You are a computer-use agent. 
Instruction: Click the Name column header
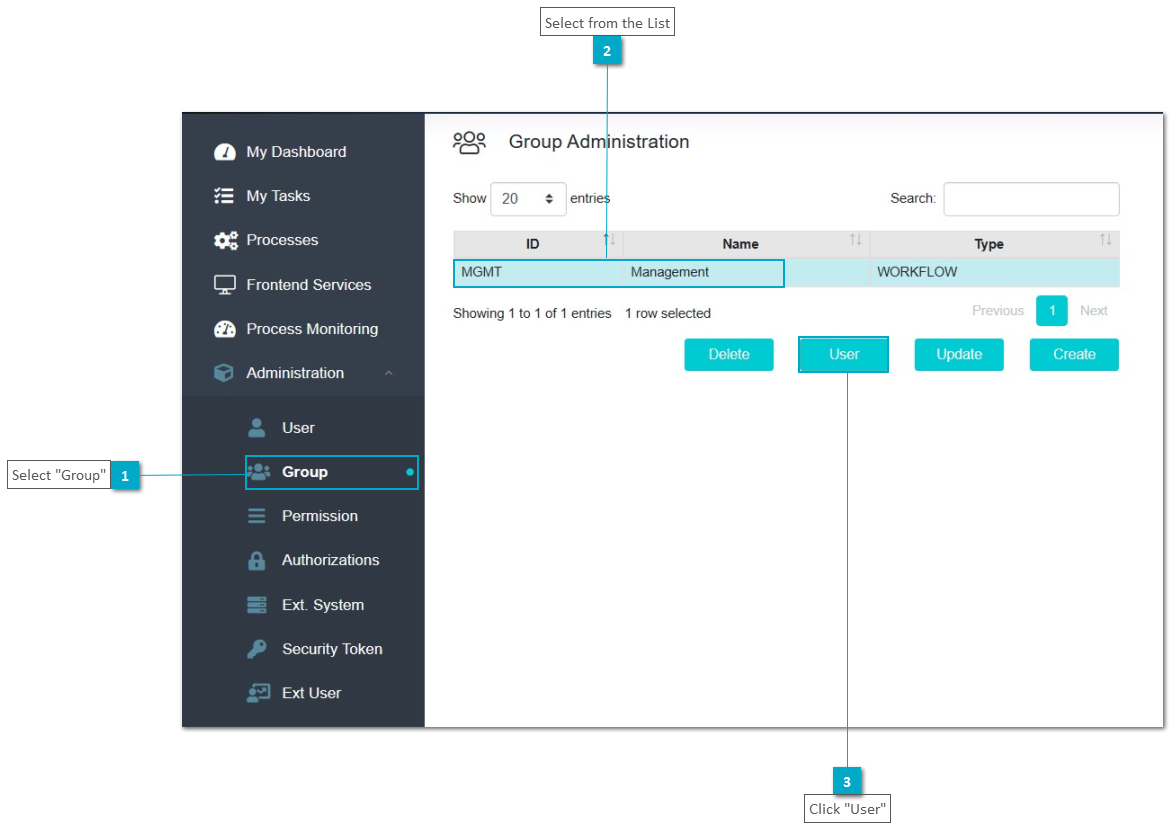[x=746, y=244]
